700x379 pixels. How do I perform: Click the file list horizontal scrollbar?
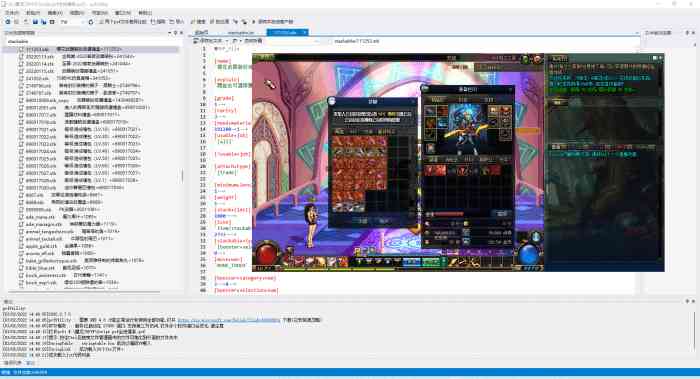(84, 292)
